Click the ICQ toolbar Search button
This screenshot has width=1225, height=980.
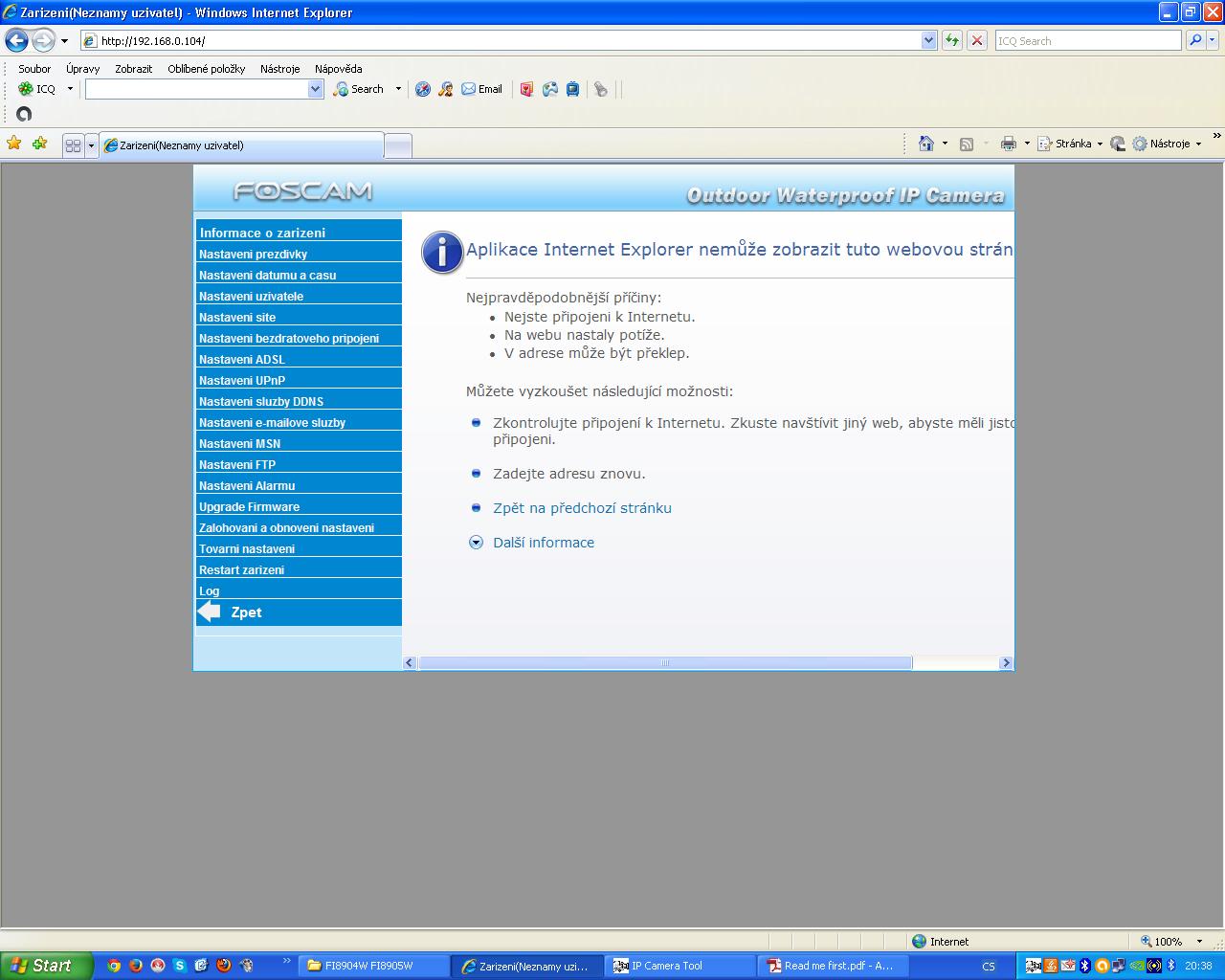tap(359, 89)
